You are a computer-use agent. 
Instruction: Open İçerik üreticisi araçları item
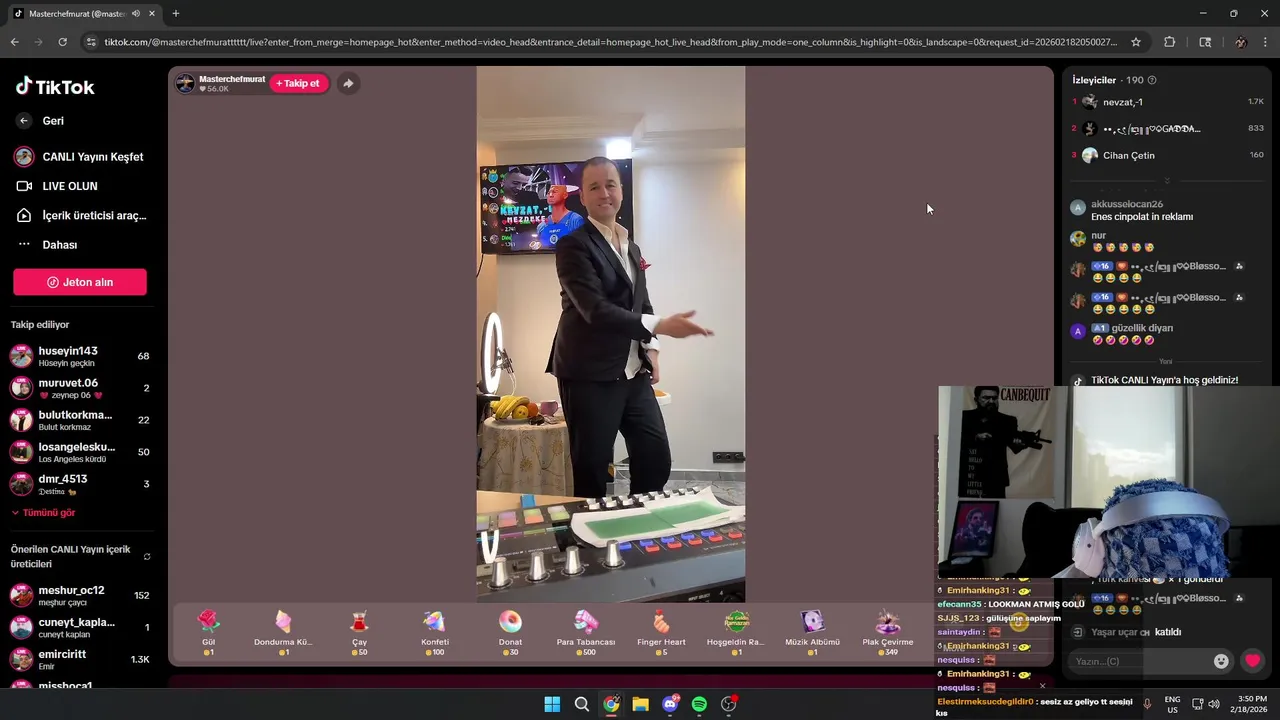pos(80,215)
